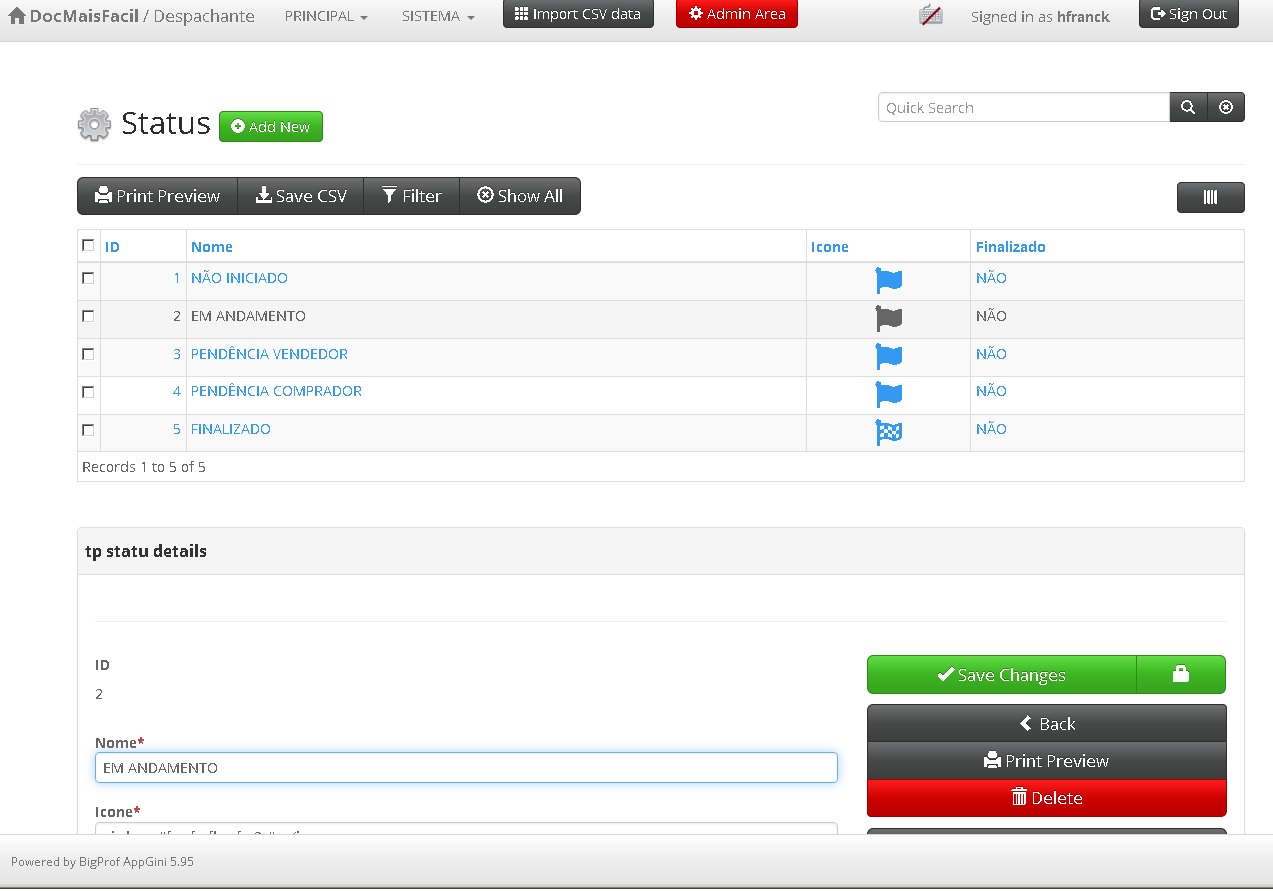Click Show All button

(520, 196)
